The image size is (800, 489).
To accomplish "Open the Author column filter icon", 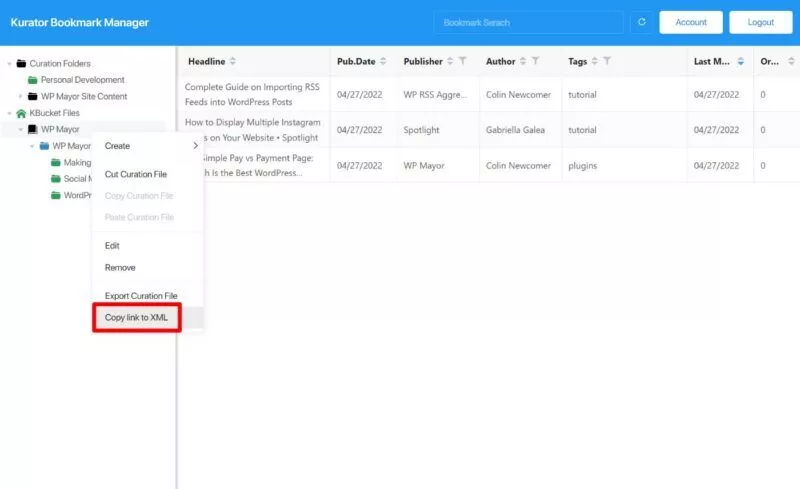I will point(535,61).
